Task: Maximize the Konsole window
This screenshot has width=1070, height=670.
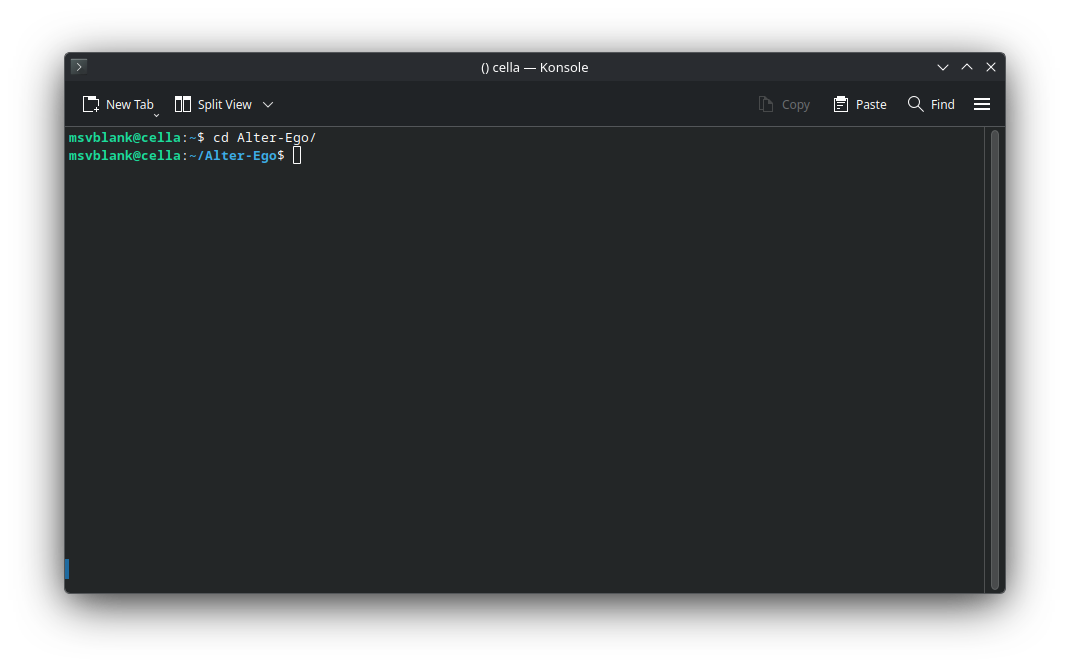Action: 967,67
